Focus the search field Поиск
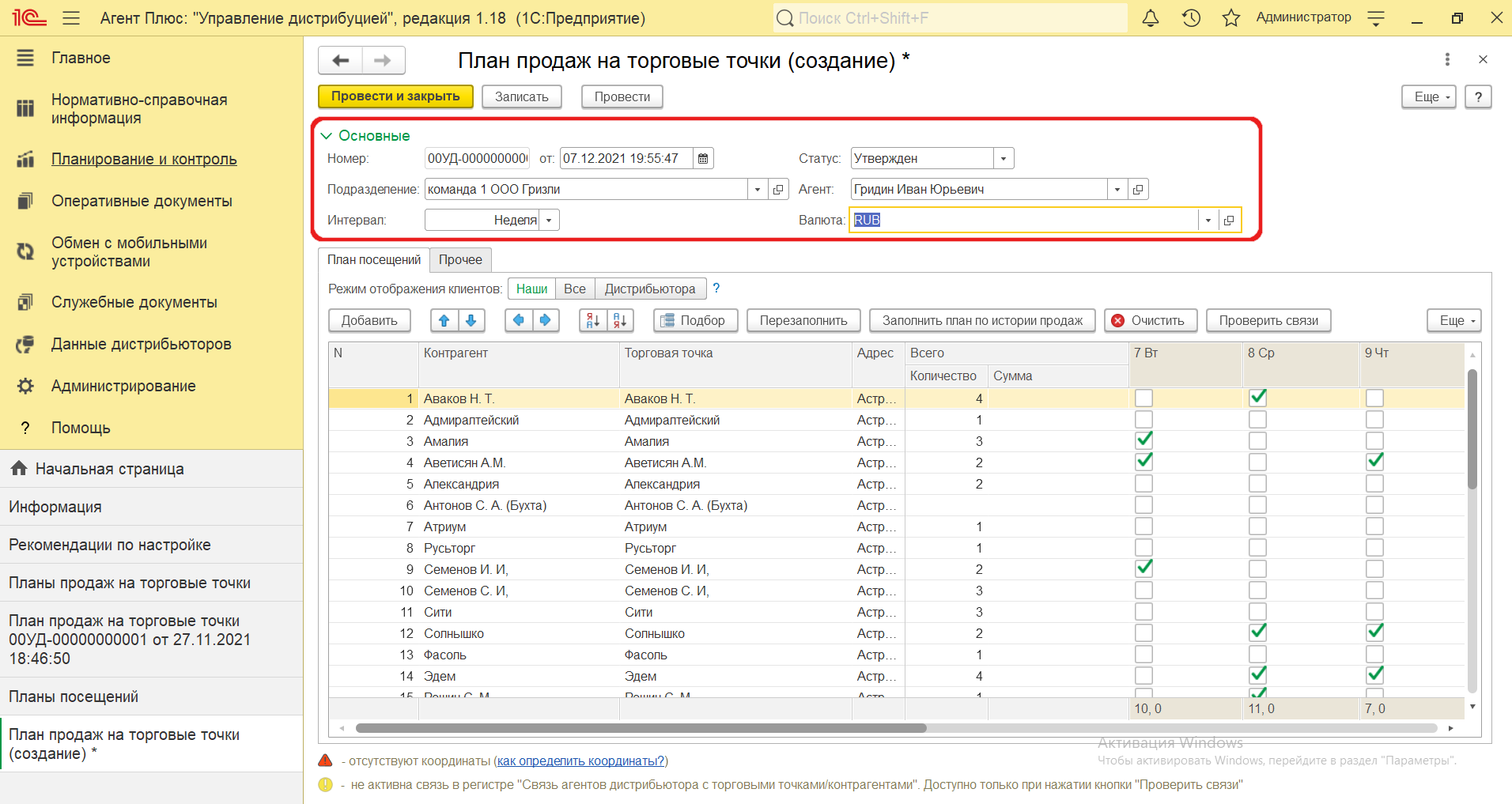This screenshot has height=804, width=1512. 950,17
